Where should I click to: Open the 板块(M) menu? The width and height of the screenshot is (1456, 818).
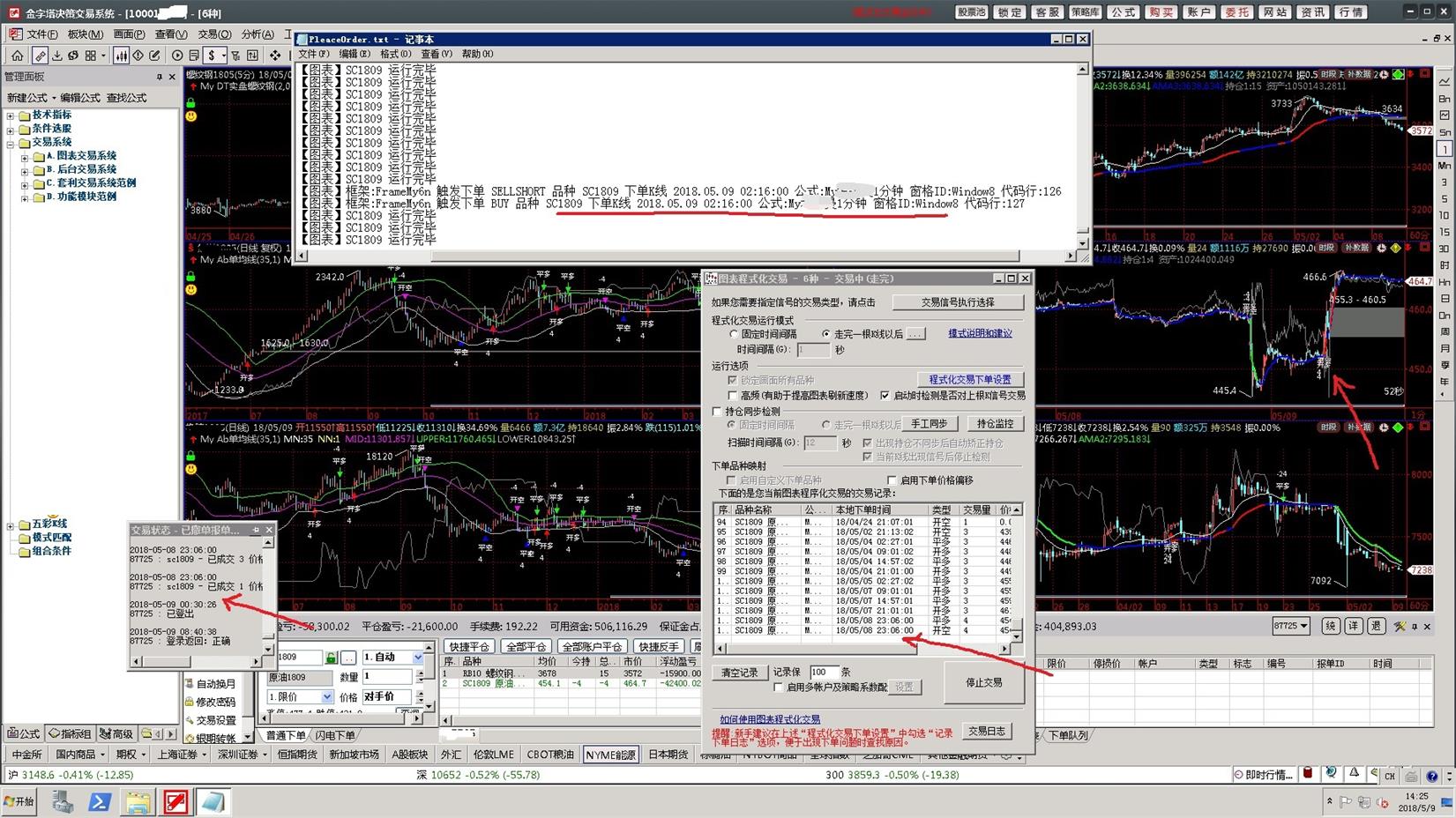coord(86,34)
